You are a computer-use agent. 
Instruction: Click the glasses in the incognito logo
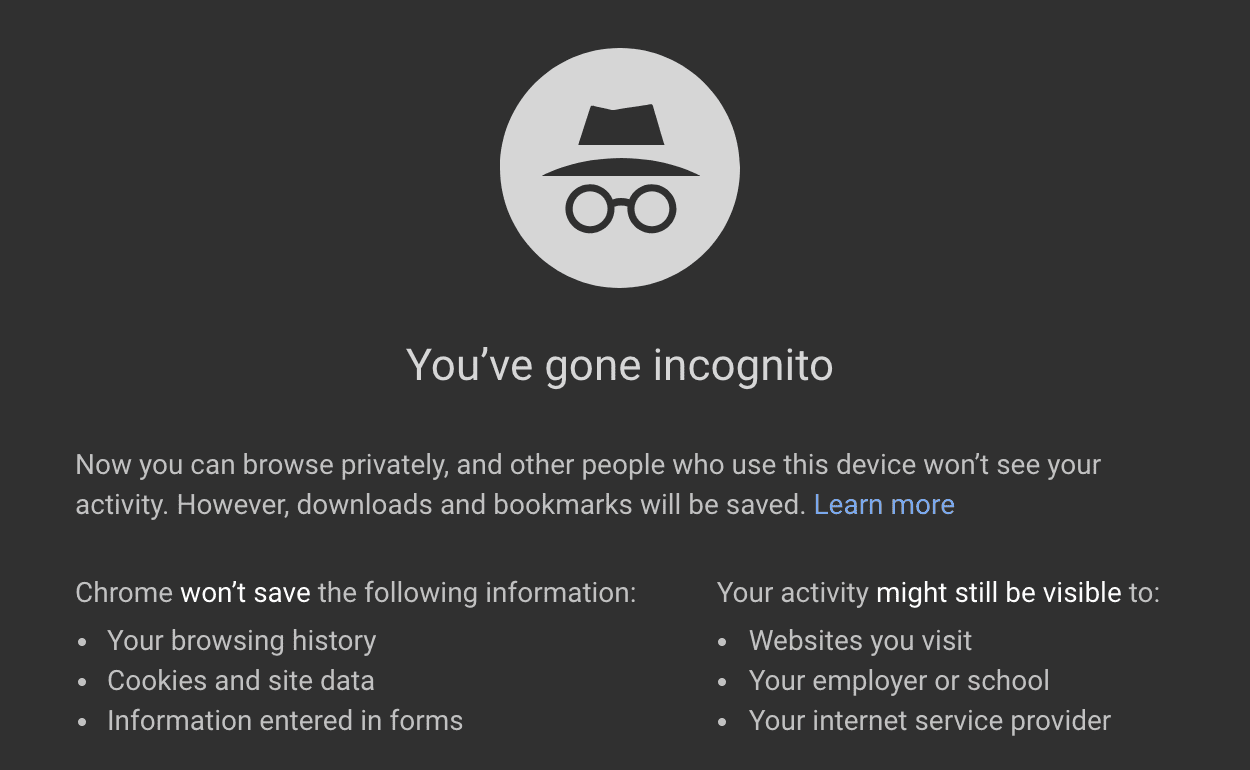tap(621, 209)
